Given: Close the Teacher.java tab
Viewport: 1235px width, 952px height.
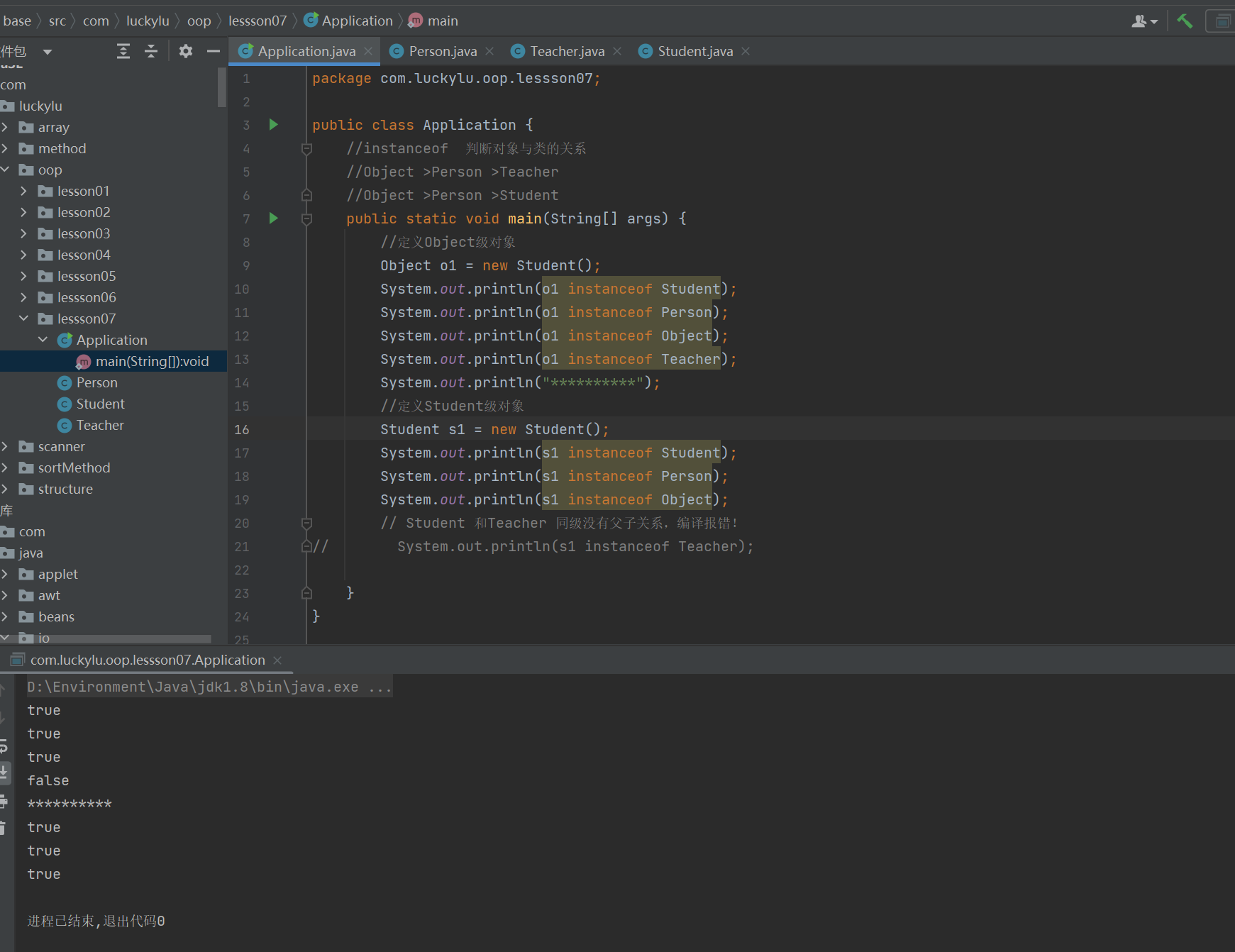Looking at the screenshot, I should coord(617,51).
